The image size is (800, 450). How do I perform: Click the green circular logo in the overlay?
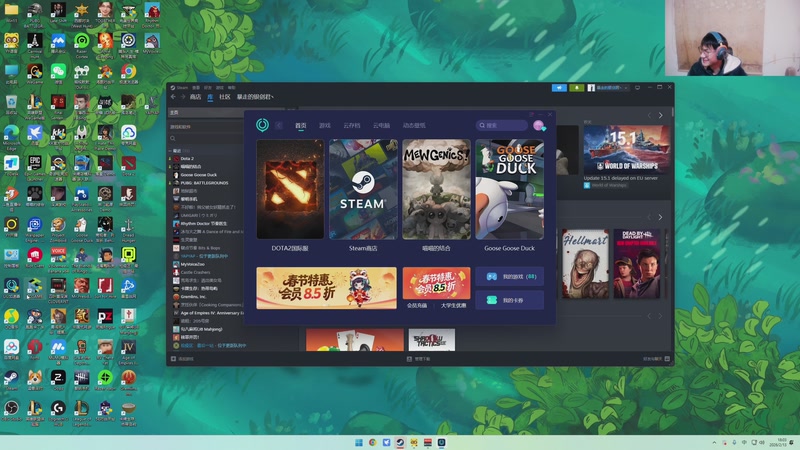point(262,124)
